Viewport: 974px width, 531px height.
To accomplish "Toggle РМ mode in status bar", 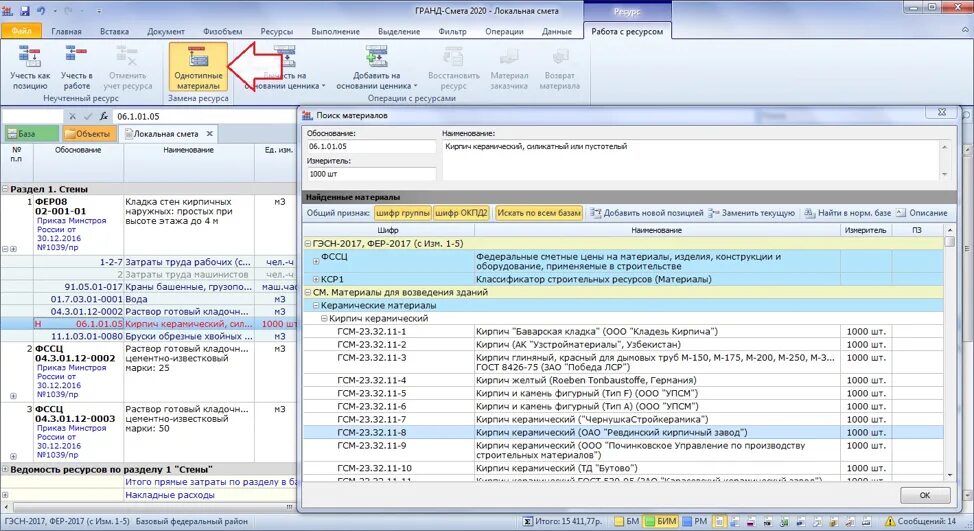I will click(x=694, y=522).
